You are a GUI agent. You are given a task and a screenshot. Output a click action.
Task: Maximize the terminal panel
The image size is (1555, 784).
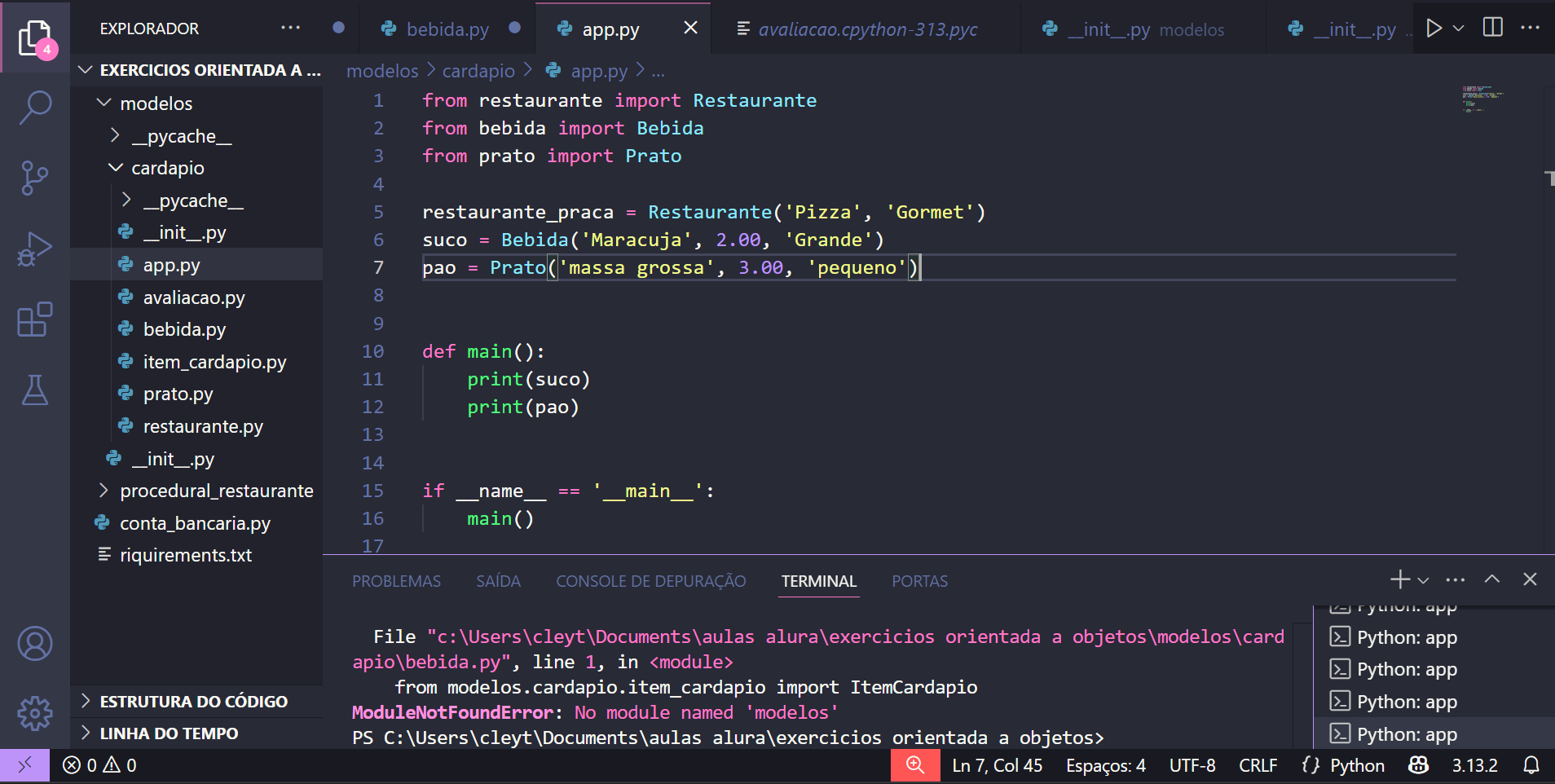(x=1492, y=579)
